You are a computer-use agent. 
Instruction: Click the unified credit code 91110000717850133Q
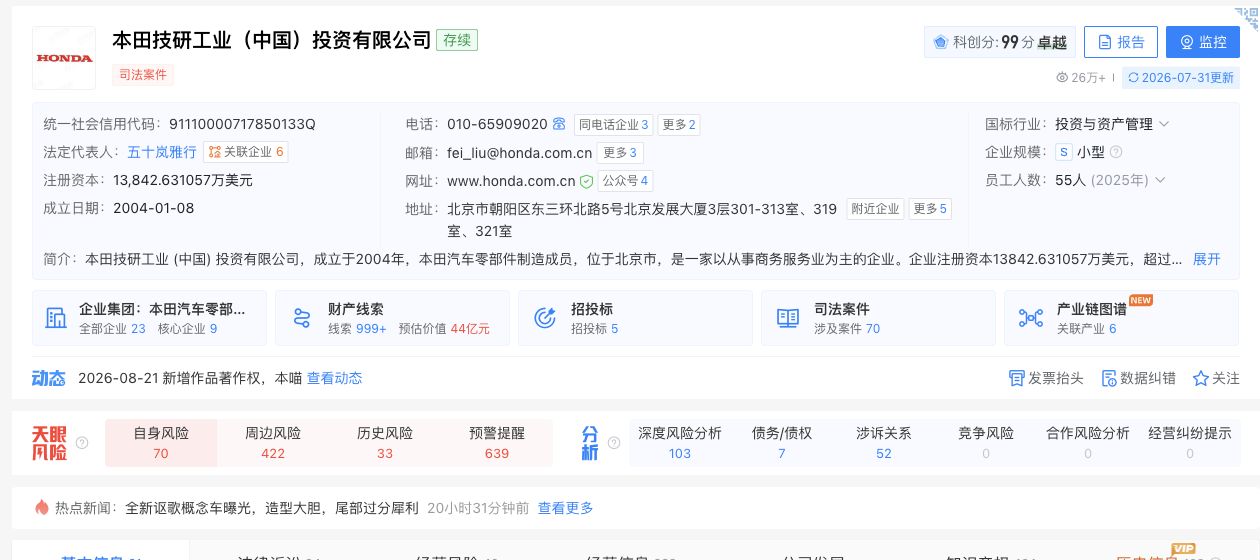[x=242, y=124]
